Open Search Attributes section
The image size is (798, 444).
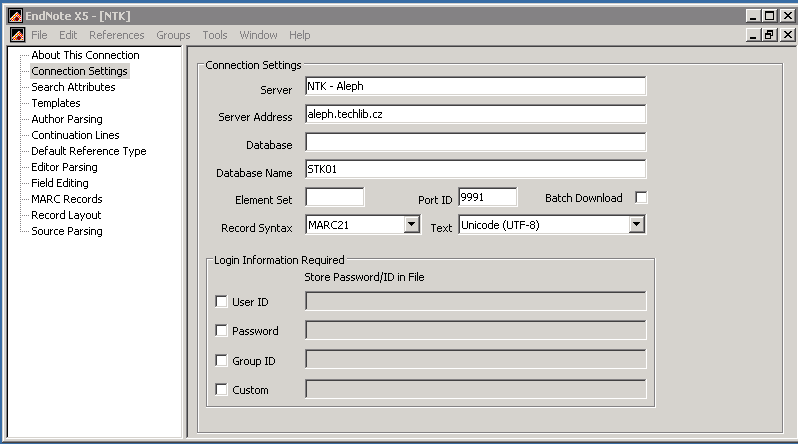[73, 87]
